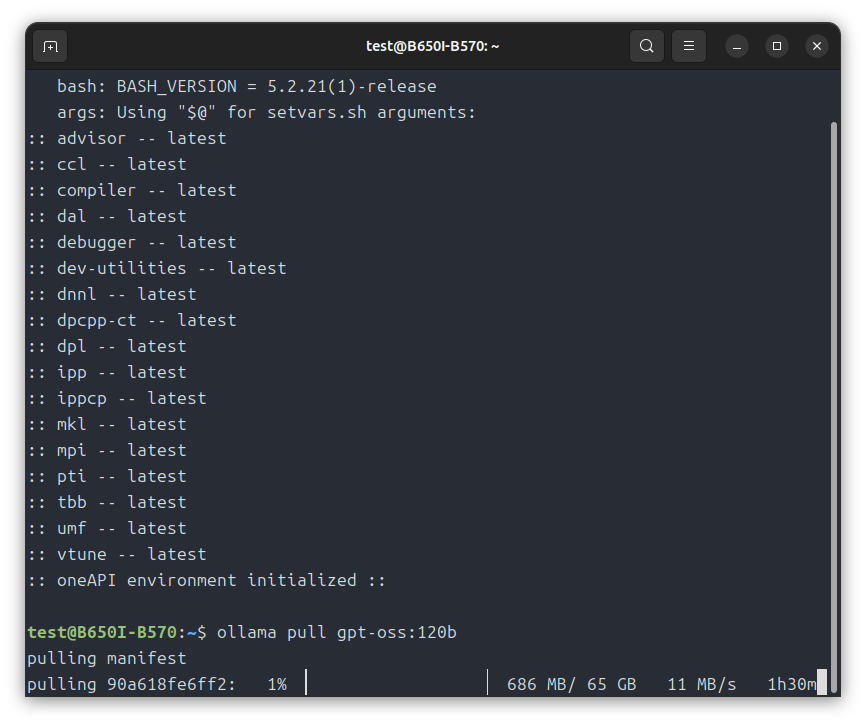Click the 'dpcpp-ct -- latest' line
This screenshot has width=866, height=725.
[132, 320]
